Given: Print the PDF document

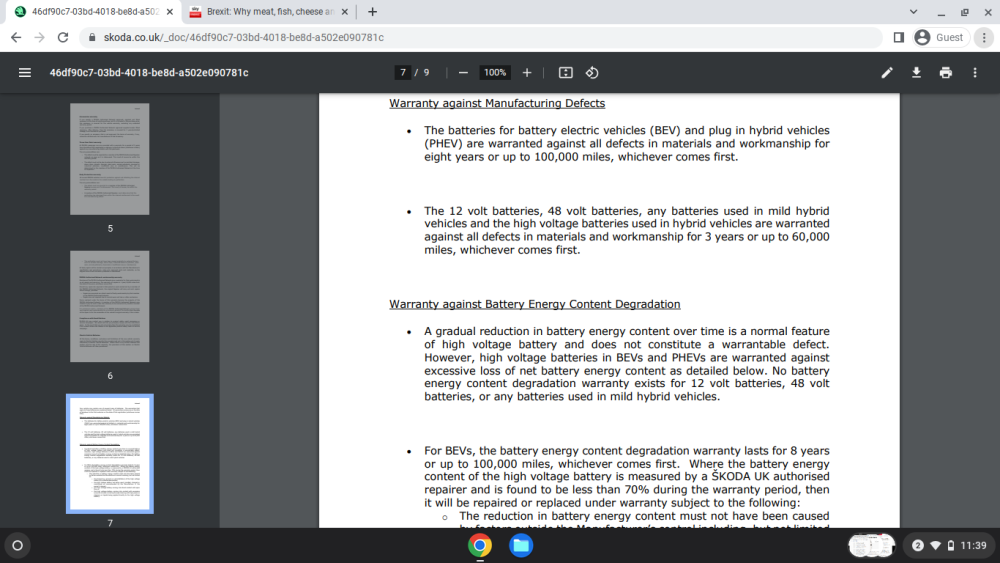Looking at the screenshot, I should coord(945,73).
